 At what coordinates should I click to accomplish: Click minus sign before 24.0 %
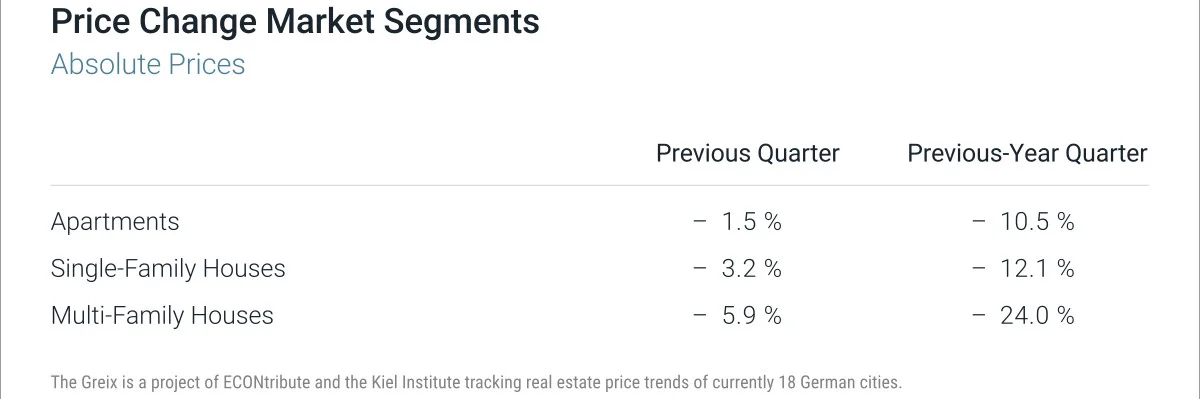pos(978,316)
